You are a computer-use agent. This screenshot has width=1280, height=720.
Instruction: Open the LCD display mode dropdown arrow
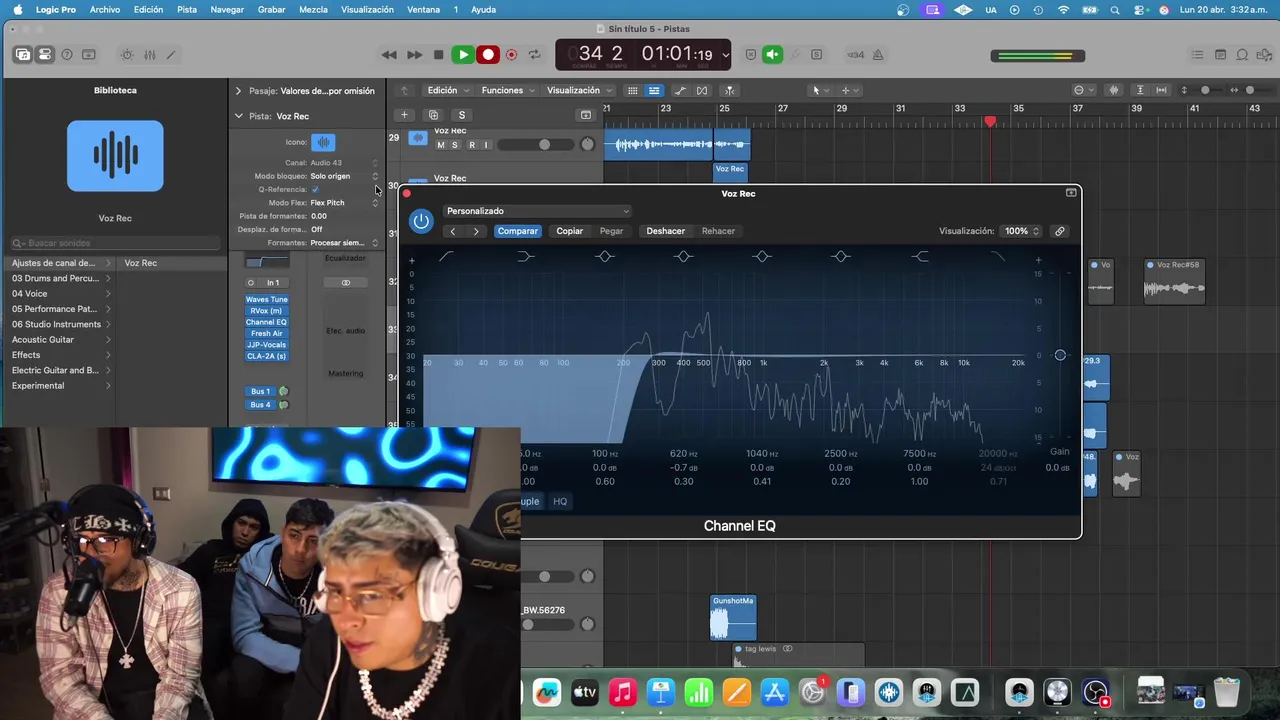pyautogui.click(x=725, y=55)
